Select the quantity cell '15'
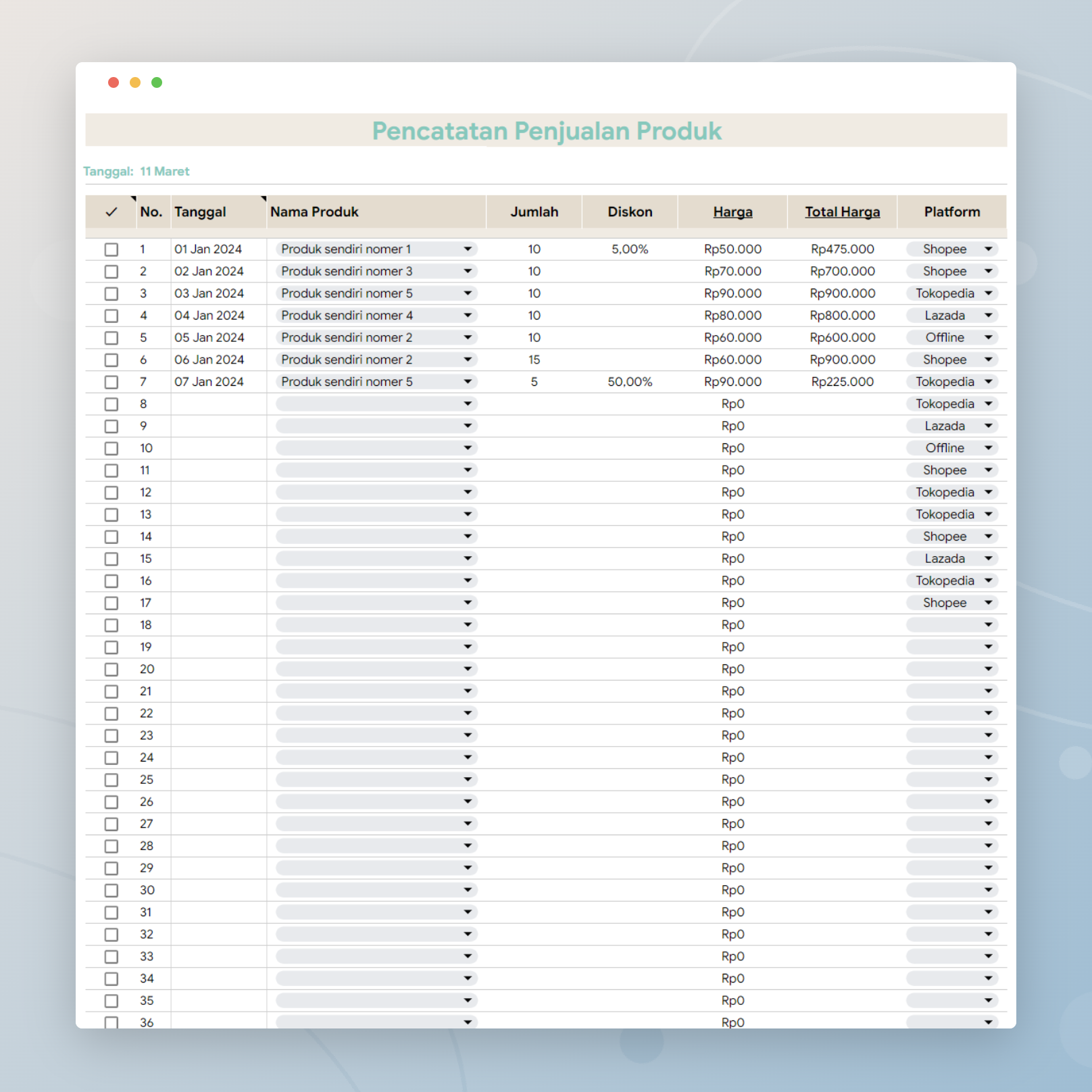The width and height of the screenshot is (1092, 1092). coord(535,360)
